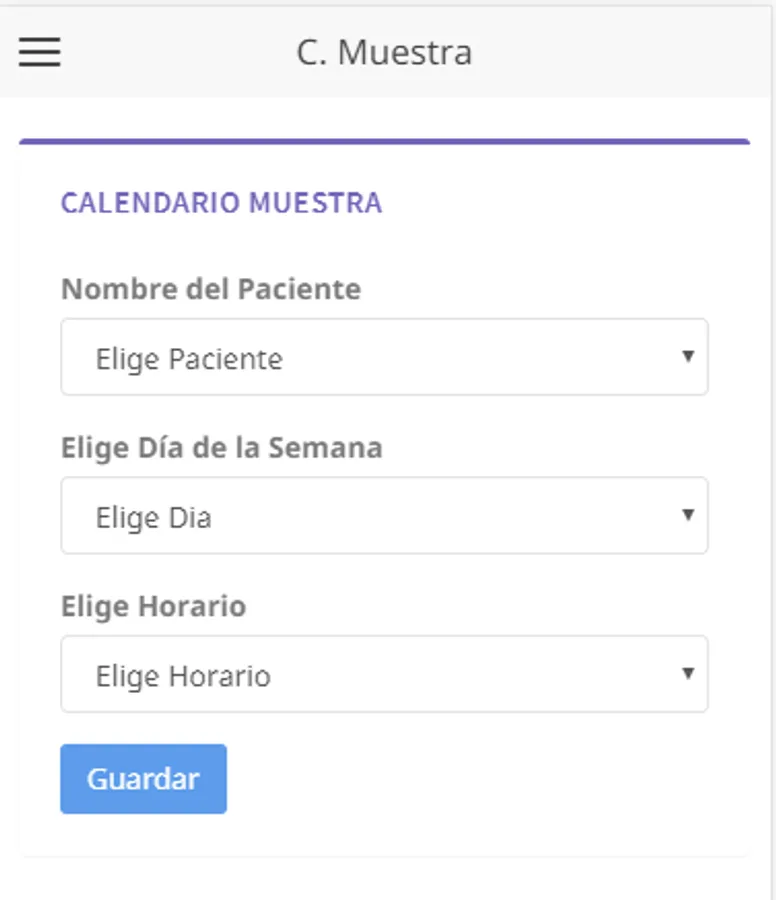Screen dimensions: 776x900
Task: Click the purple bar atop the form card
Action: click(x=384, y=142)
